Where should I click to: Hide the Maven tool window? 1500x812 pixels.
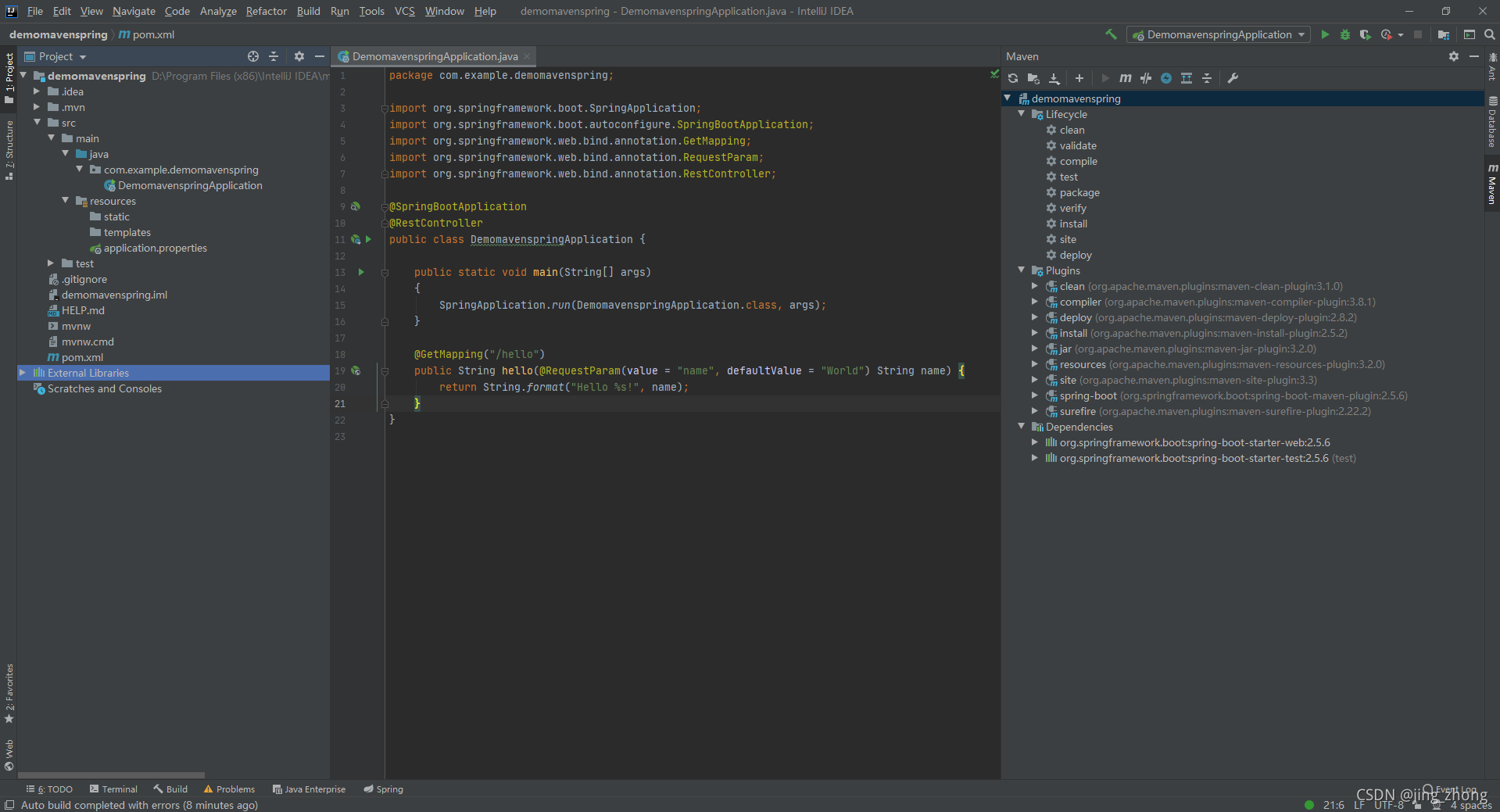coord(1474,56)
